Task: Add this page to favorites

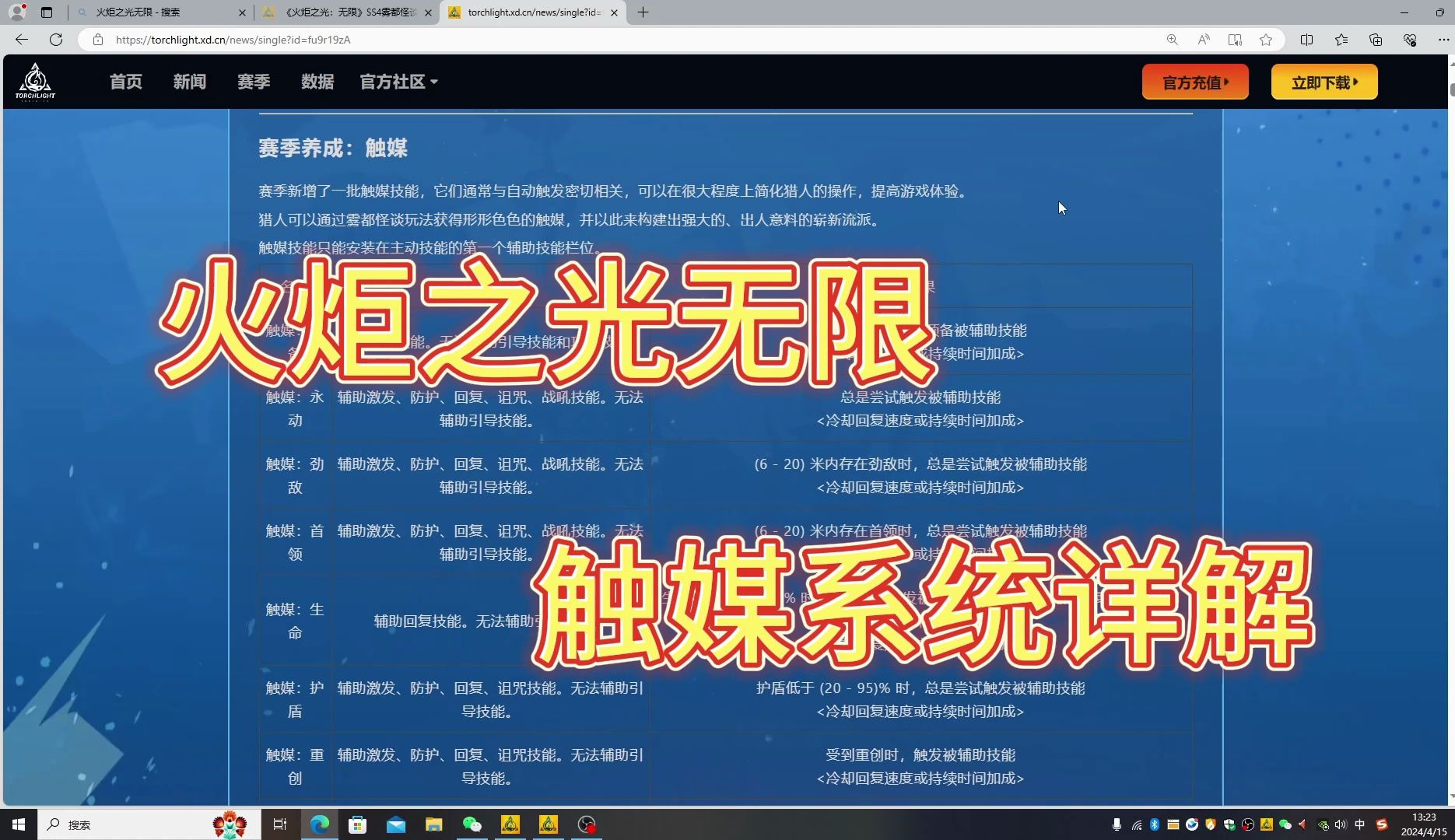Action: (x=1266, y=40)
